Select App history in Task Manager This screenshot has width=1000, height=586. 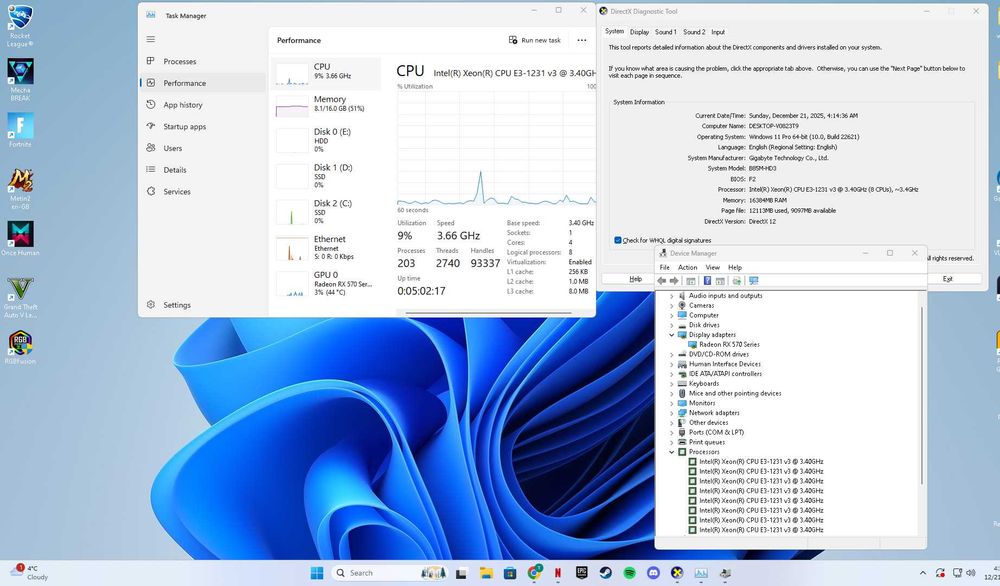click(202, 105)
